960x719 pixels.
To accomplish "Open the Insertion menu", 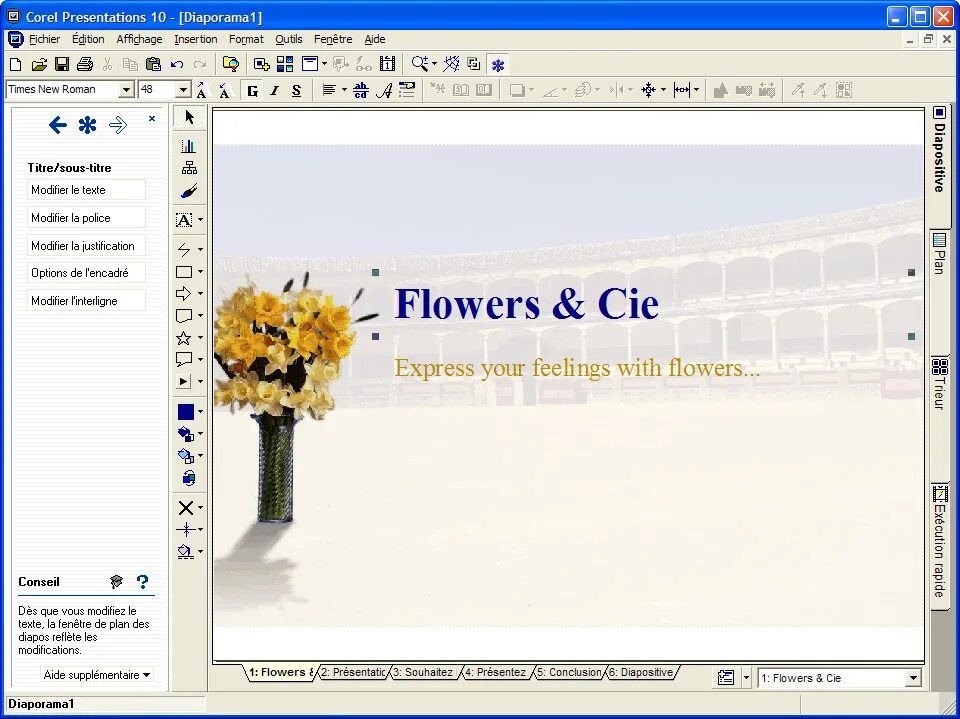I will (x=195, y=39).
